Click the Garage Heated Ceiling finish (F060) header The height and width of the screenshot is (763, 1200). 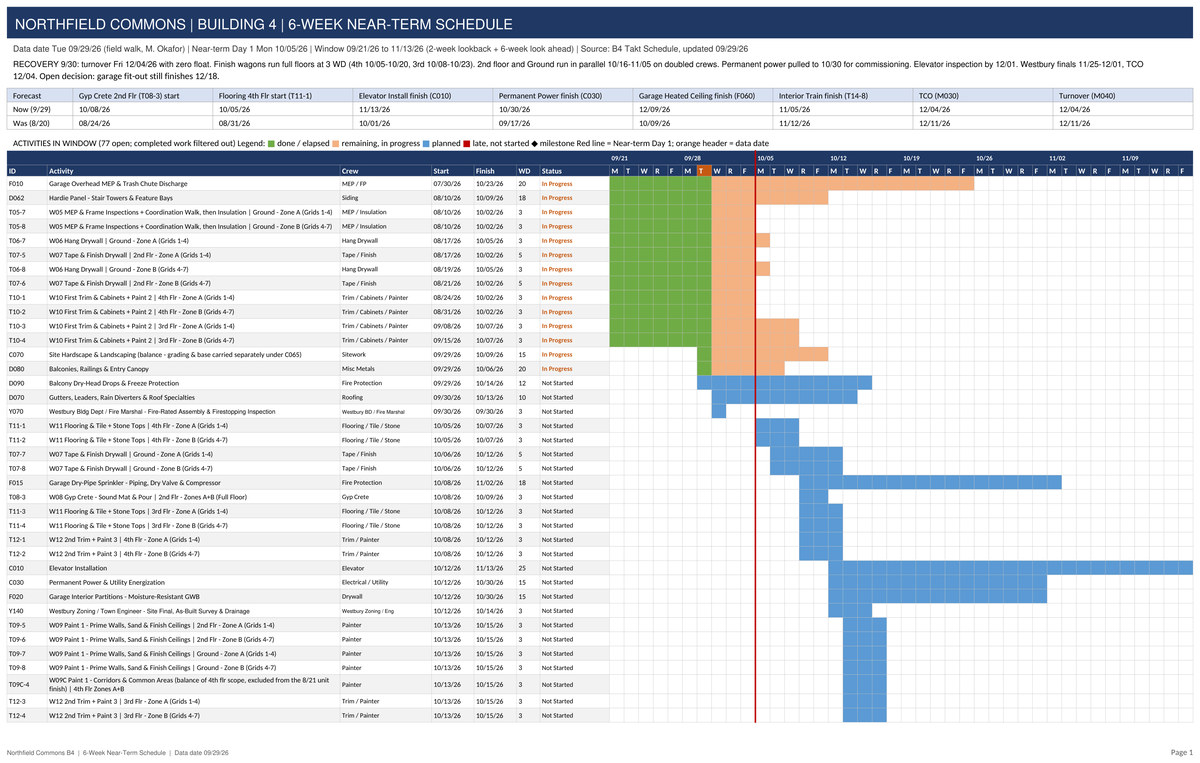tap(705, 95)
